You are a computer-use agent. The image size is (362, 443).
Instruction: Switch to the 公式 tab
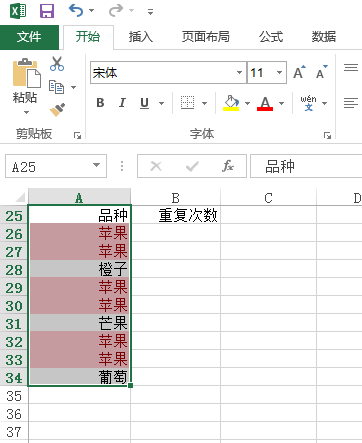[271, 37]
